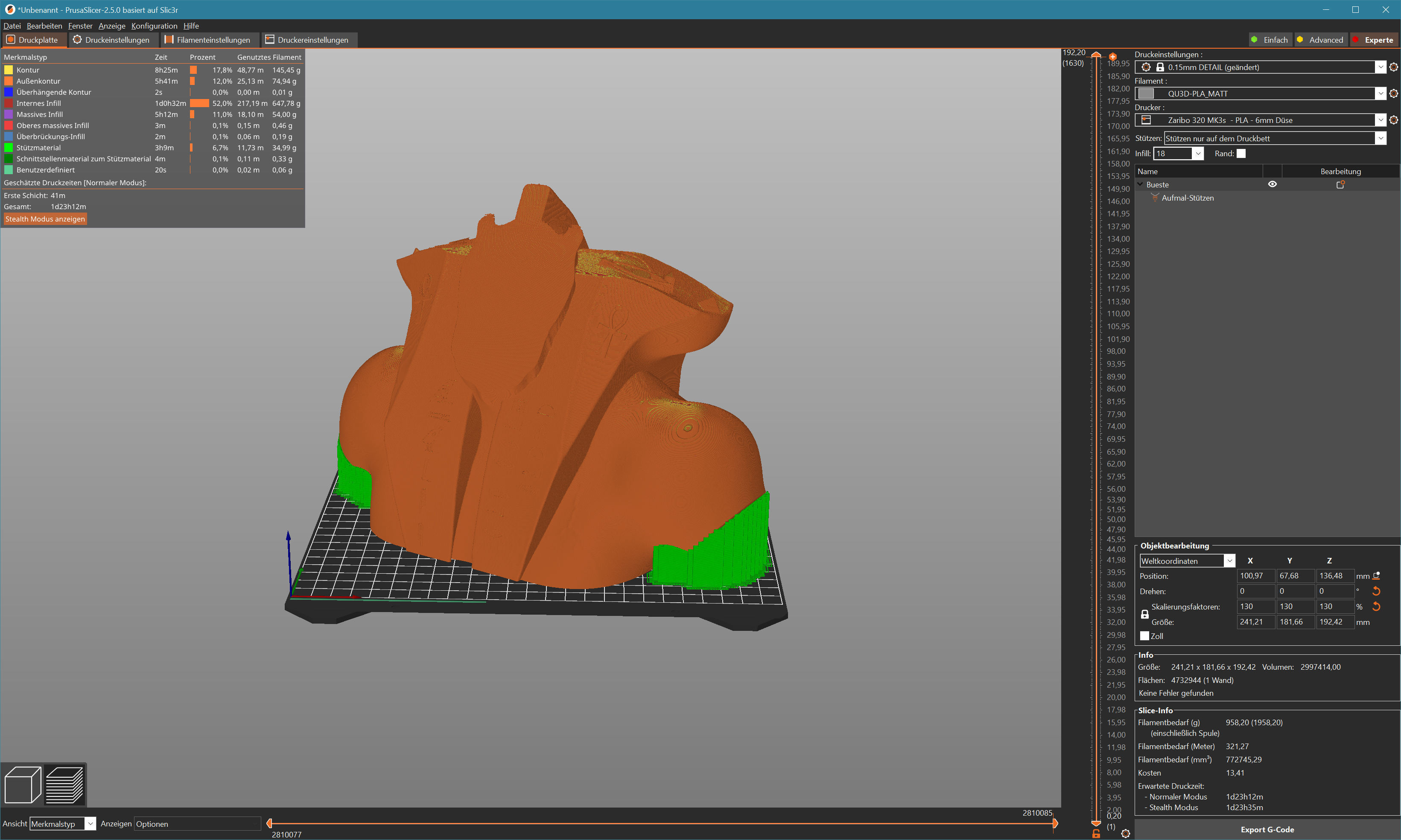Viewport: 1401px width, 840px height.
Task: Click add color change plus marker
Action: pos(1113,57)
